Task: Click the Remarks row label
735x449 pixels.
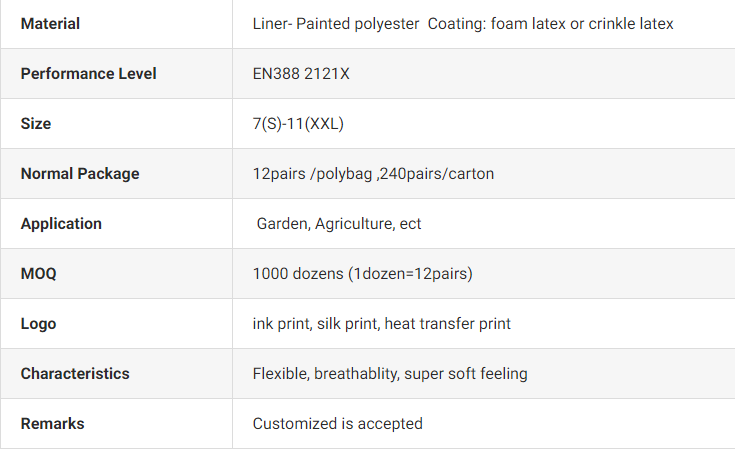Action: tap(52, 424)
